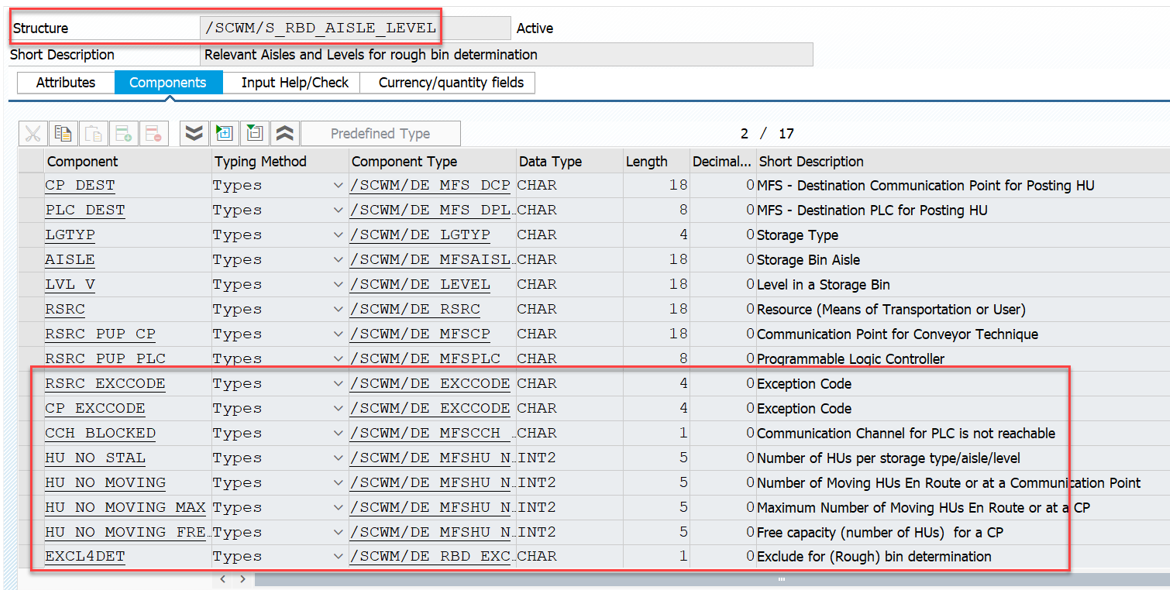This screenshot has width=1170, height=590.
Task: Open Typing Method dropdown for LGTYP
Action: coord(338,235)
